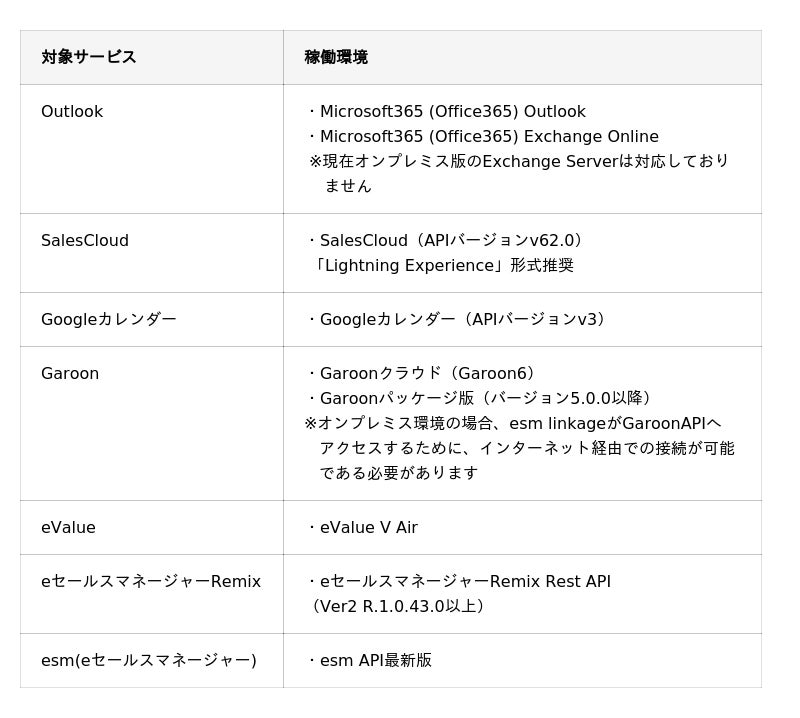Click the 稼働環境 column header
The width and height of the screenshot is (800, 718).
(x=336, y=57)
